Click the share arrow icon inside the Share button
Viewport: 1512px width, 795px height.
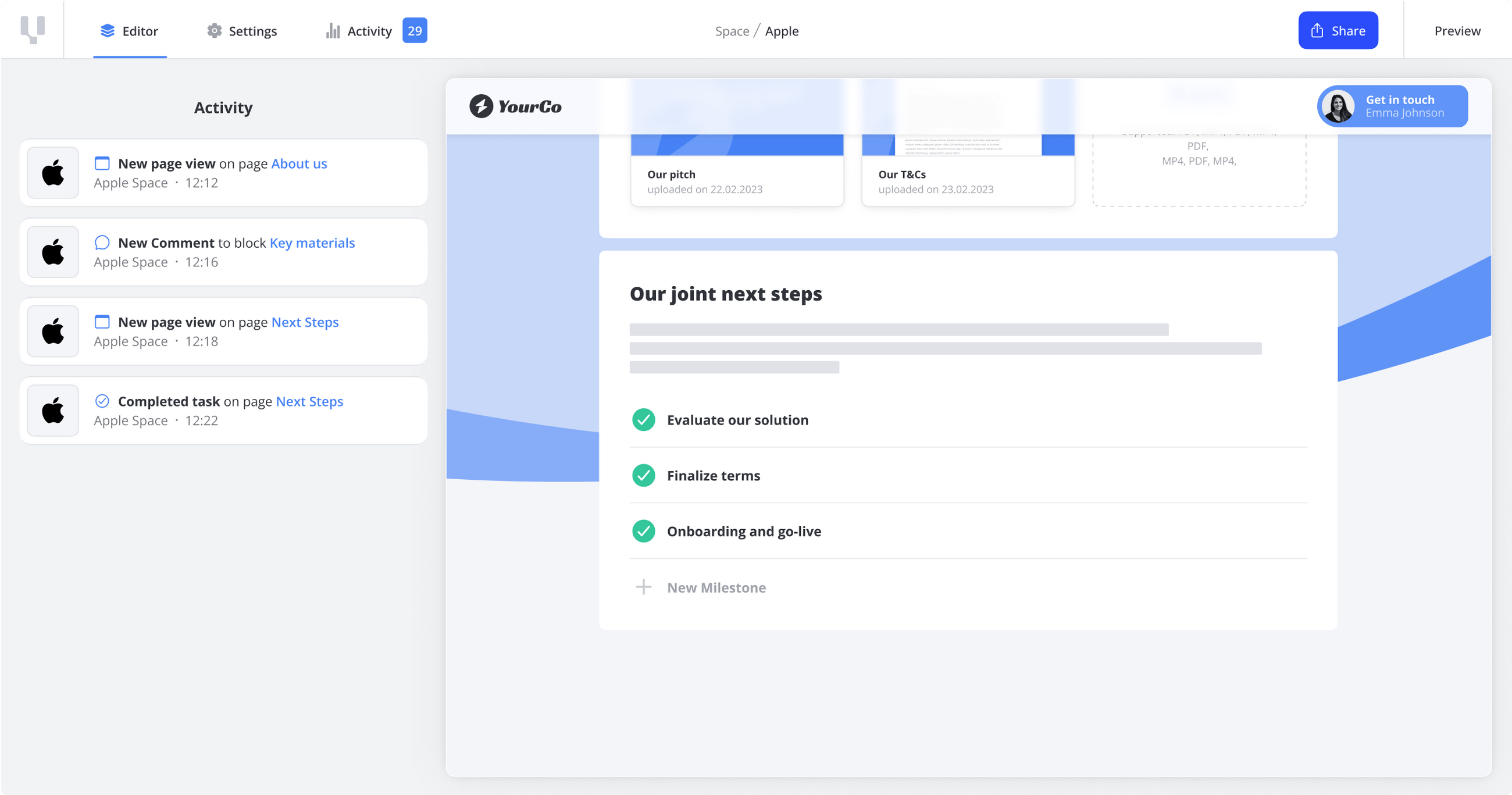(x=1317, y=30)
